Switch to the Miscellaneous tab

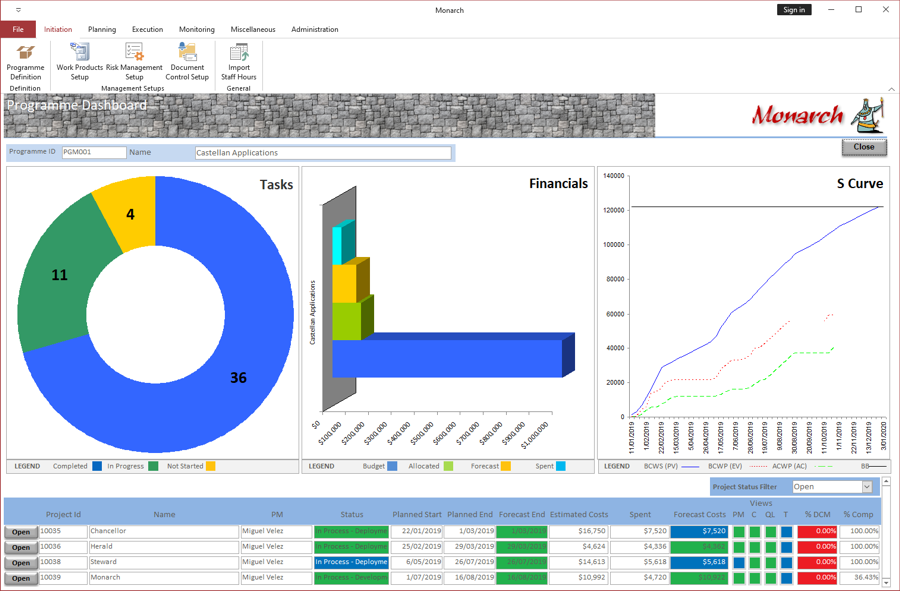253,29
